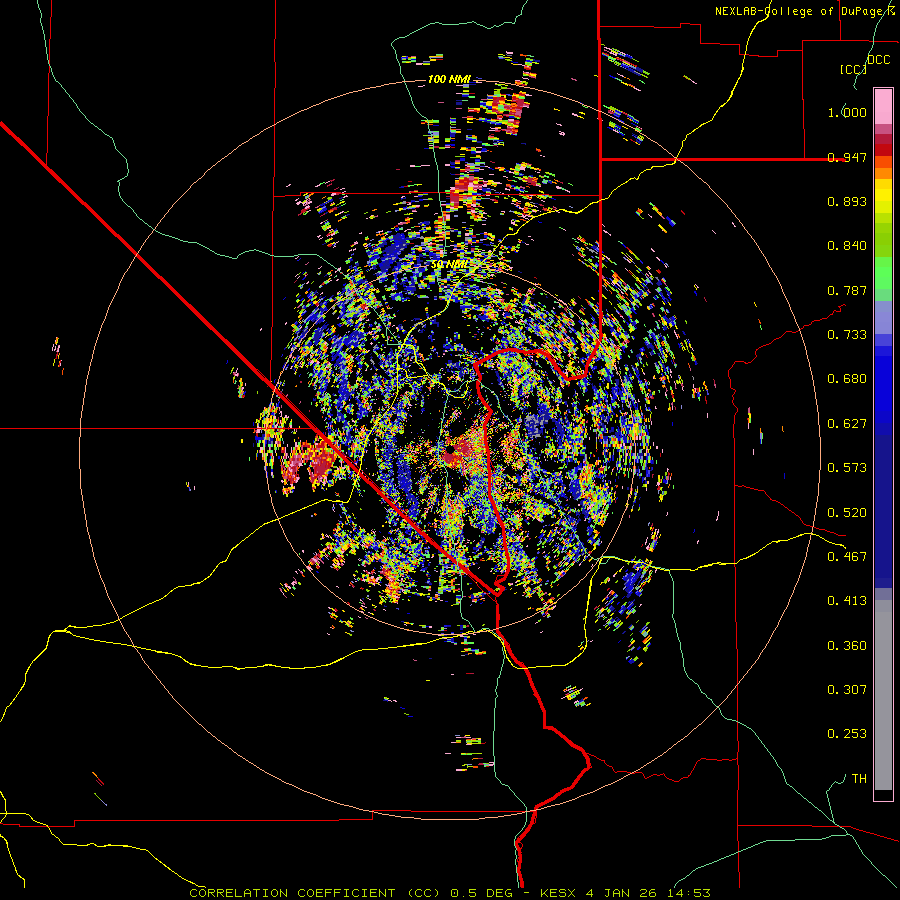Screen dimensions: 900x900
Task: Select the 0.360 scale value
Action: (x=847, y=646)
